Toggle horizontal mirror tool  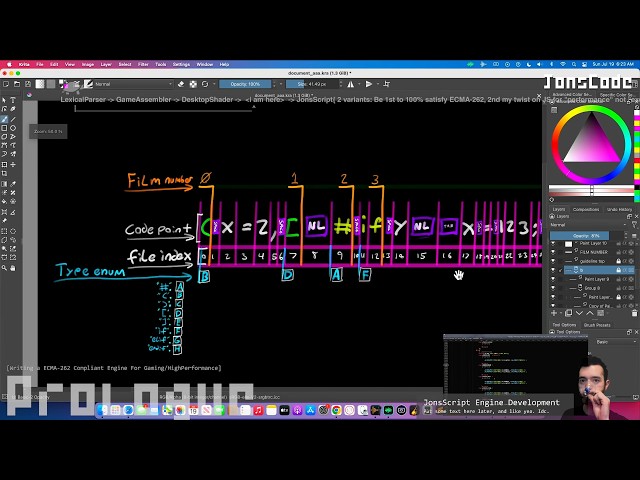(351, 84)
